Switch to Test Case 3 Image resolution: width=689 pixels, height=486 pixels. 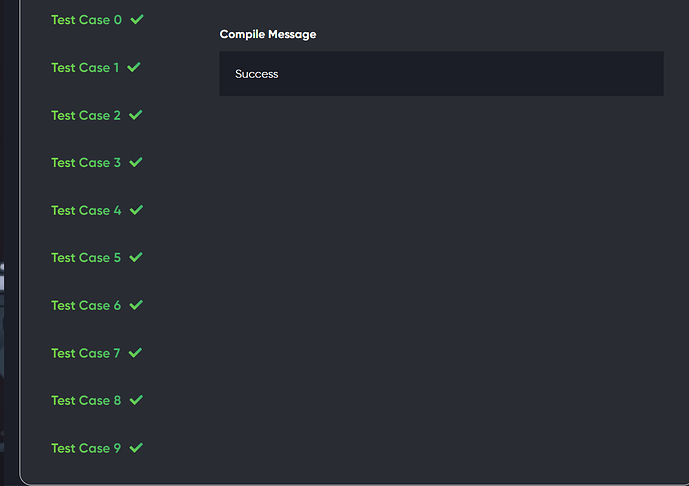tap(86, 163)
